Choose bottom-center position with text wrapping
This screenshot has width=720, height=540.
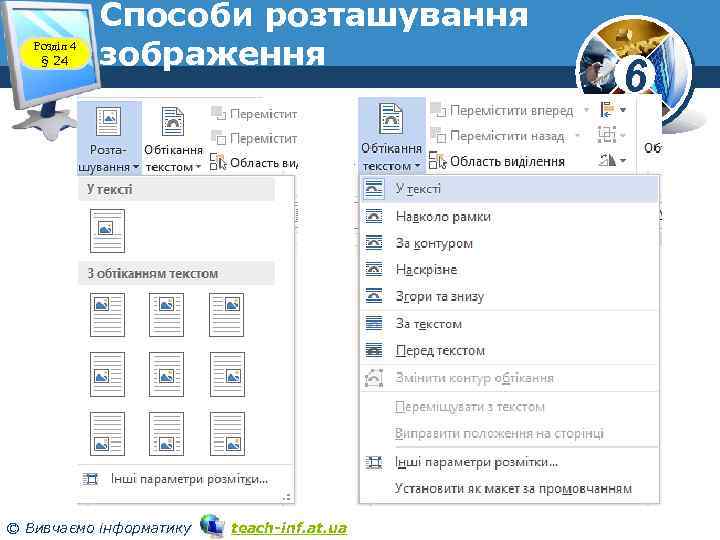coord(167,433)
